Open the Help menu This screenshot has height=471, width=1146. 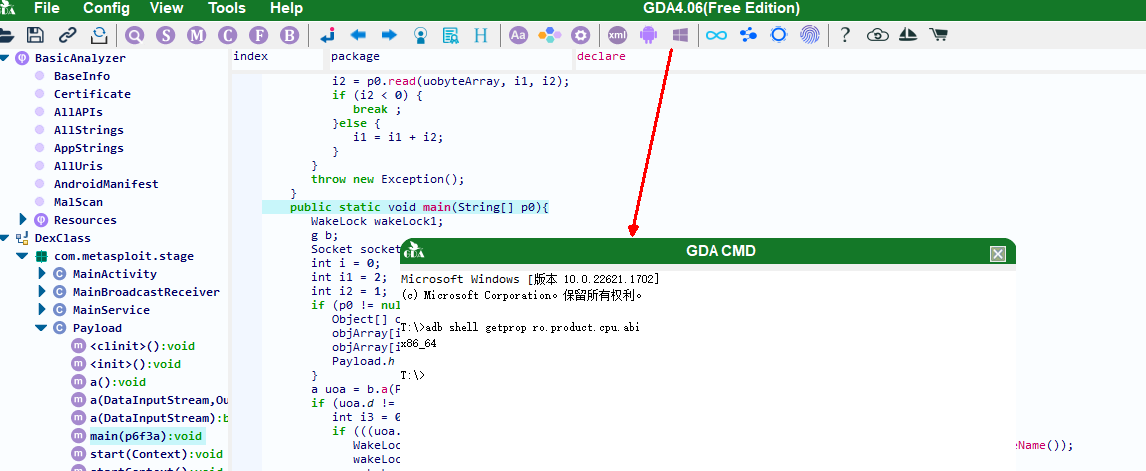tap(286, 9)
